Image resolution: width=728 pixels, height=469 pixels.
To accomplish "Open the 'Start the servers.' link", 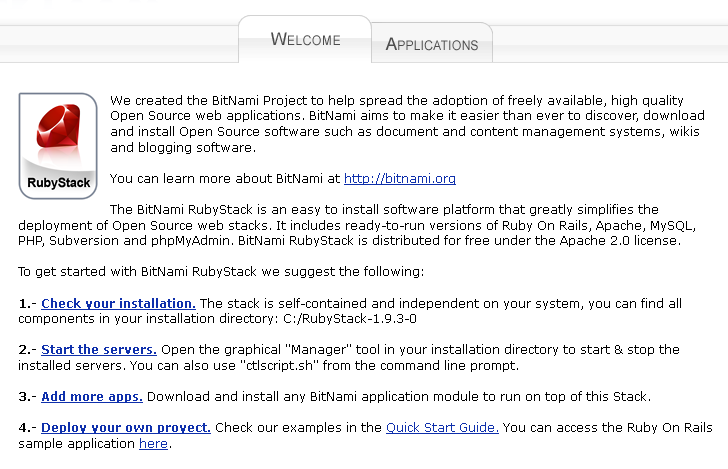I will (99, 350).
